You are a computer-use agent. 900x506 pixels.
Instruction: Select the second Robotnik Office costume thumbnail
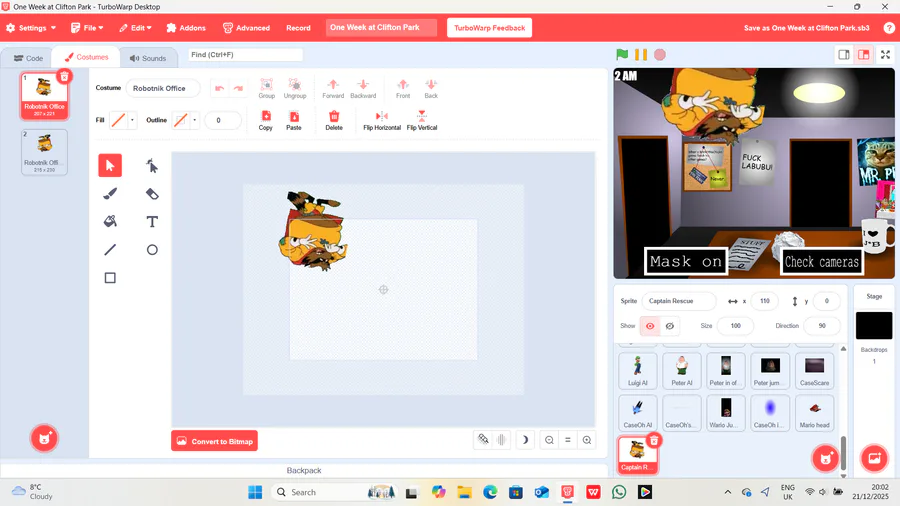pos(44,152)
